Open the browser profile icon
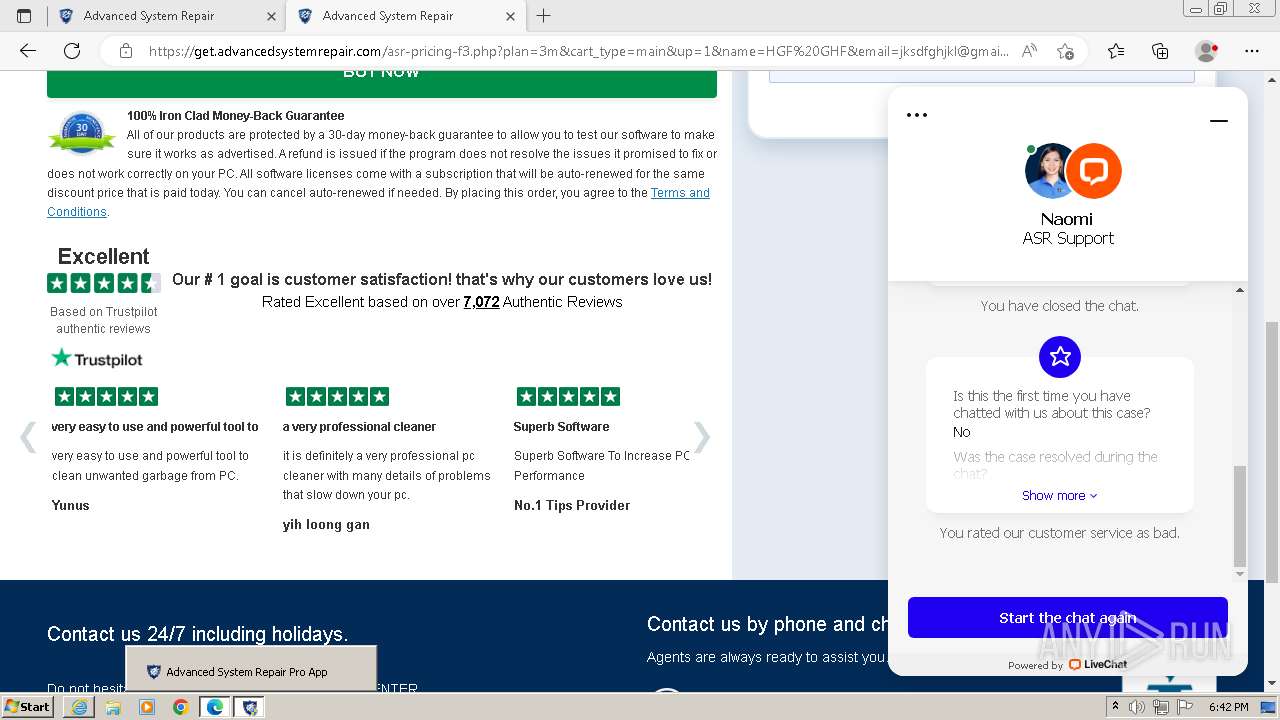The width and height of the screenshot is (1280, 720). point(1206,51)
